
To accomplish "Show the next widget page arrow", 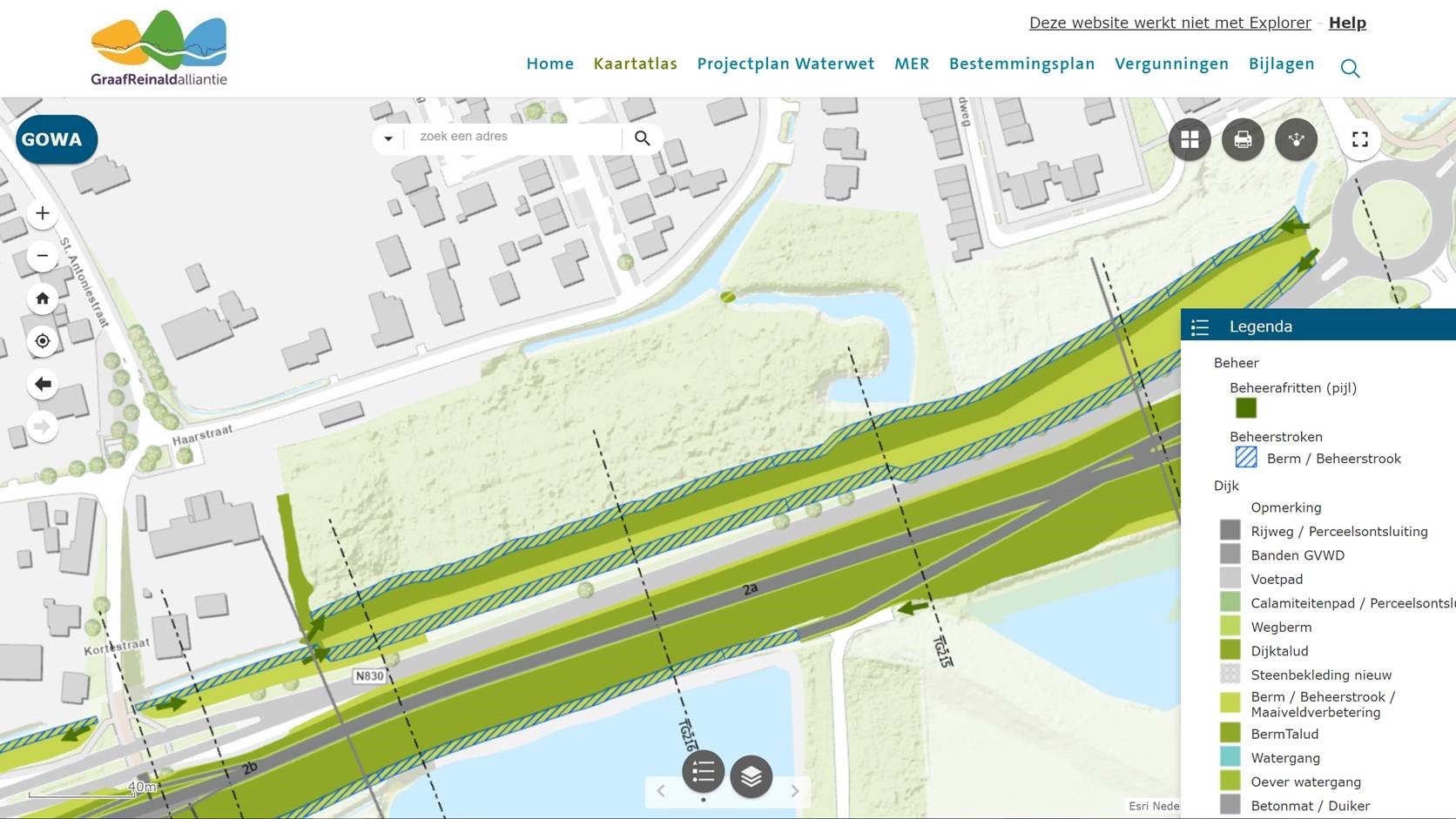I will pos(794,791).
